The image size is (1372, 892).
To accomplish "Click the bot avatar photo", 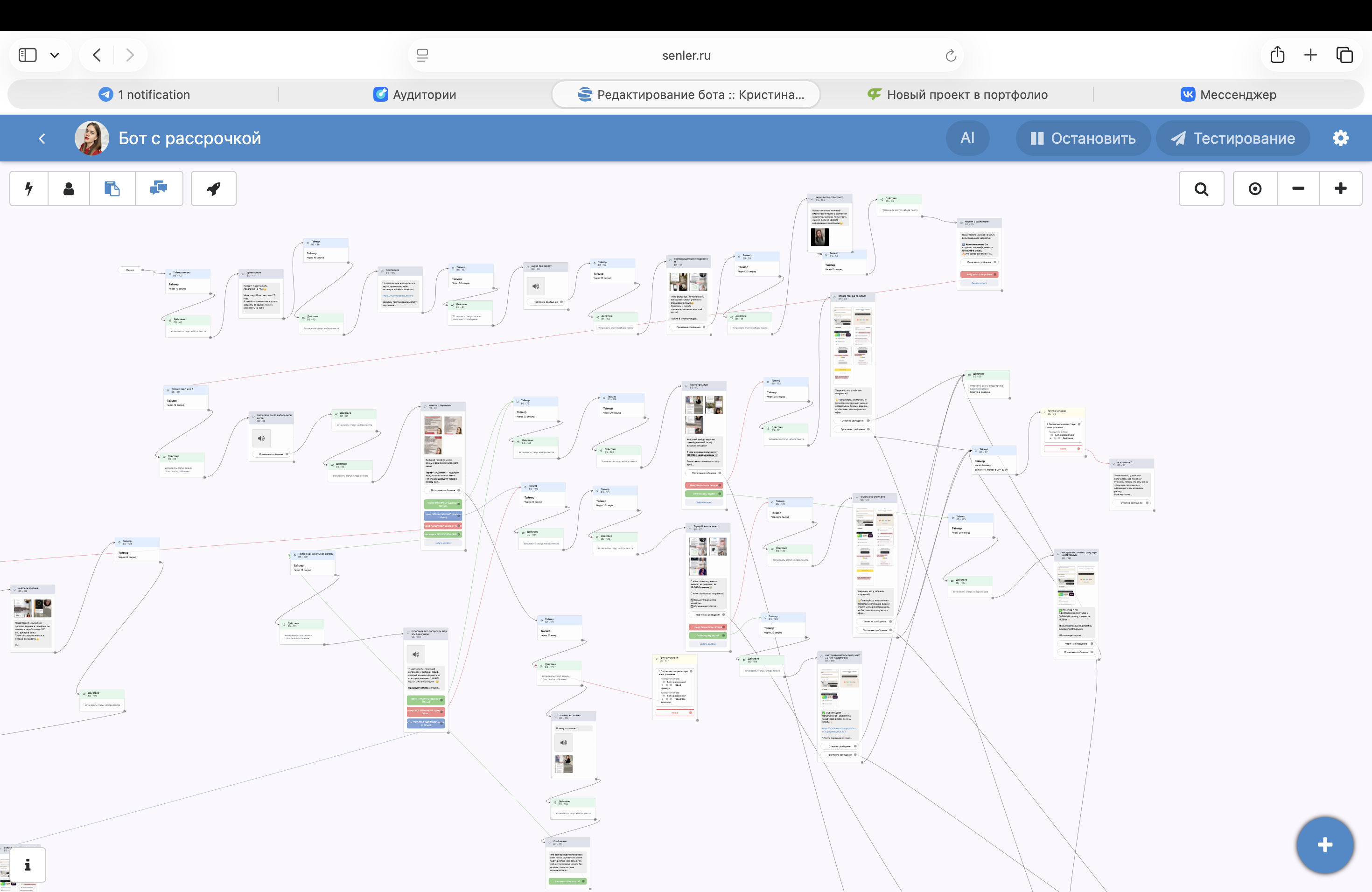I will pyautogui.click(x=91, y=138).
